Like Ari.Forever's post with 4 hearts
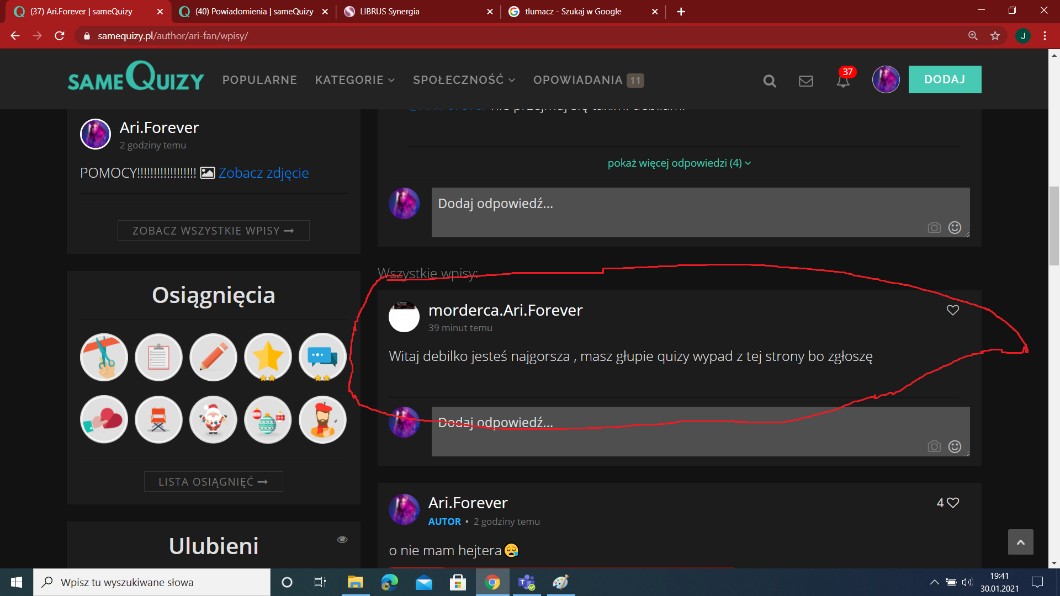 tap(953, 503)
